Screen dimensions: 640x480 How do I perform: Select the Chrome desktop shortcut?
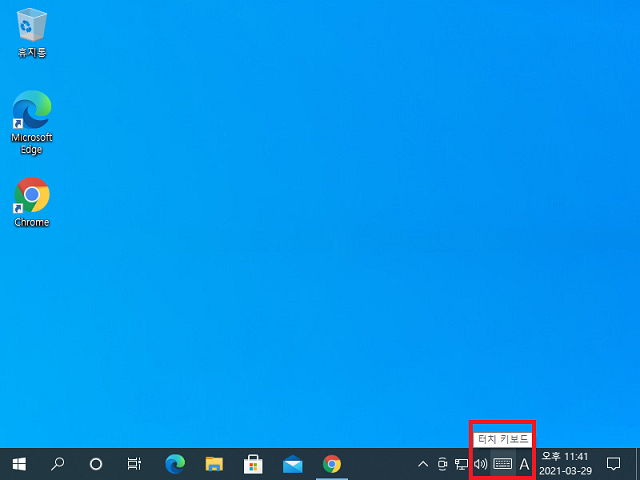click(32, 202)
